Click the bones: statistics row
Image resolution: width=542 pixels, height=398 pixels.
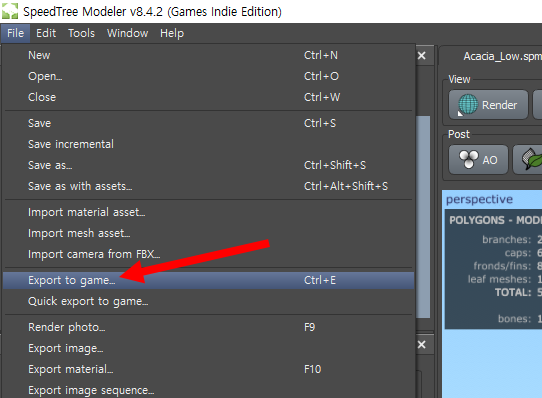point(520,319)
